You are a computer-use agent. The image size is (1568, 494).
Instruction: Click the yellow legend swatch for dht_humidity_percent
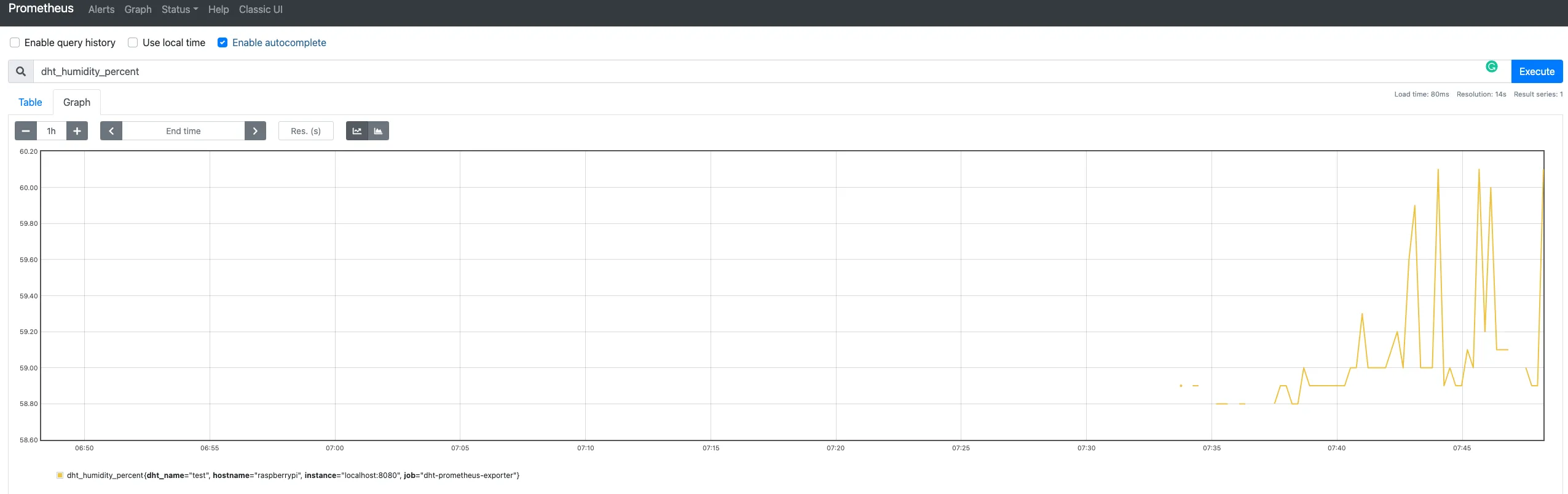pyautogui.click(x=60, y=475)
